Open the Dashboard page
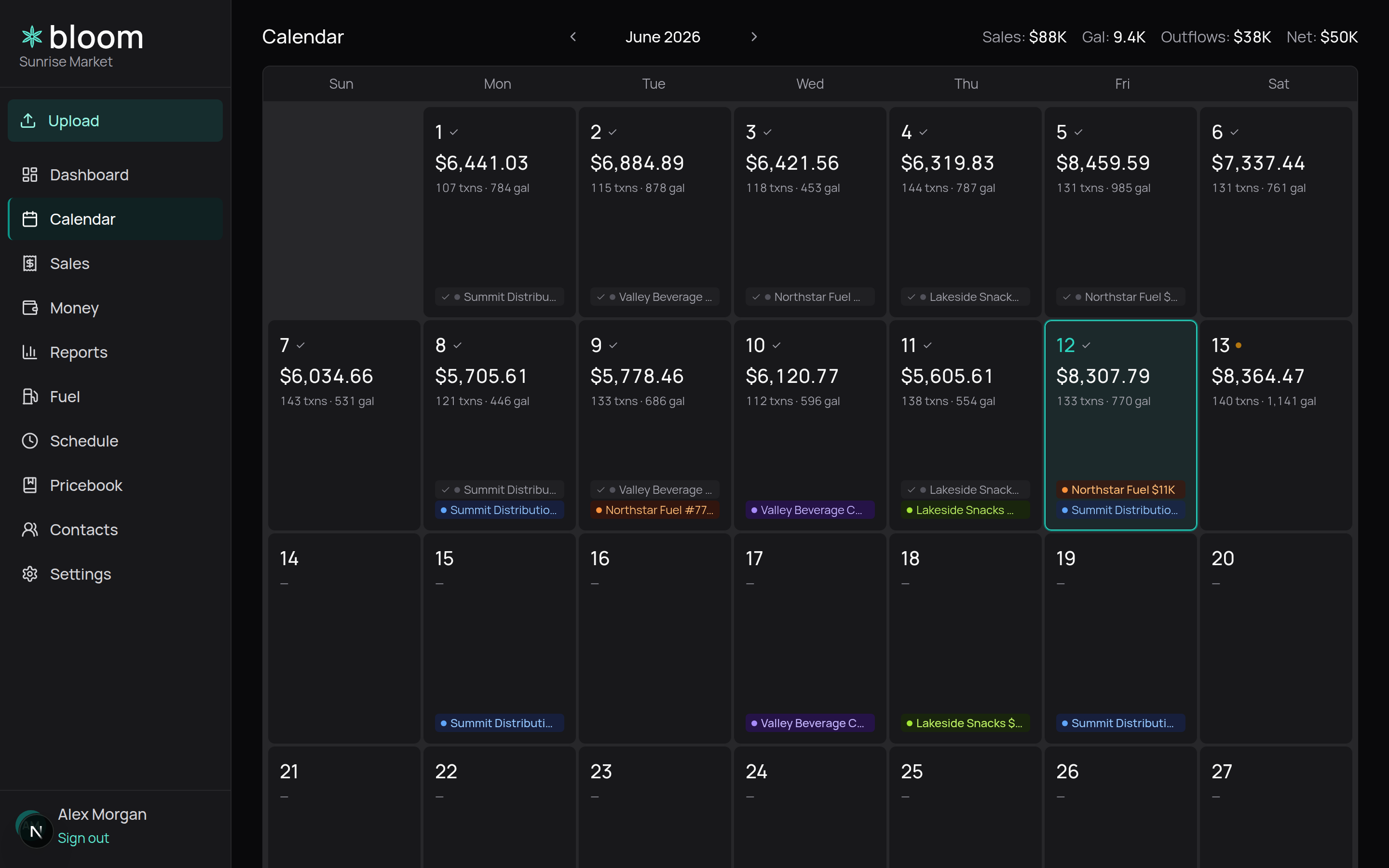Screen dimensions: 1389x868 (115, 175)
